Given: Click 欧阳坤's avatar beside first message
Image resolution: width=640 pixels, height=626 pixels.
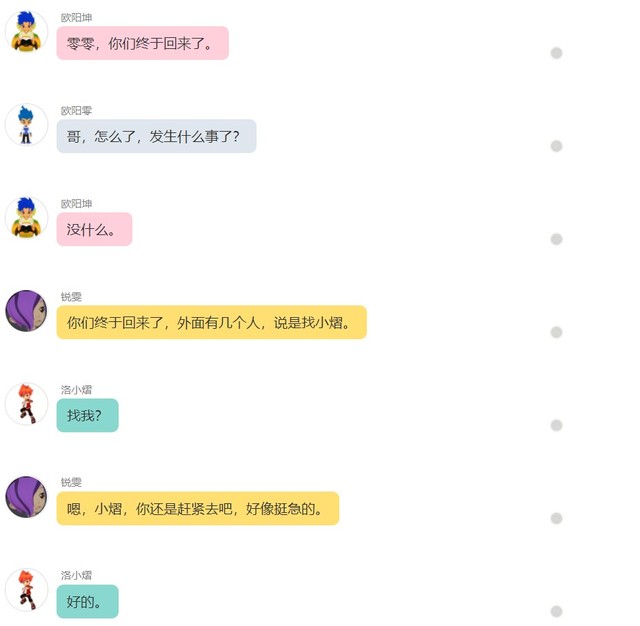Looking at the screenshot, I should pyautogui.click(x=26, y=32).
